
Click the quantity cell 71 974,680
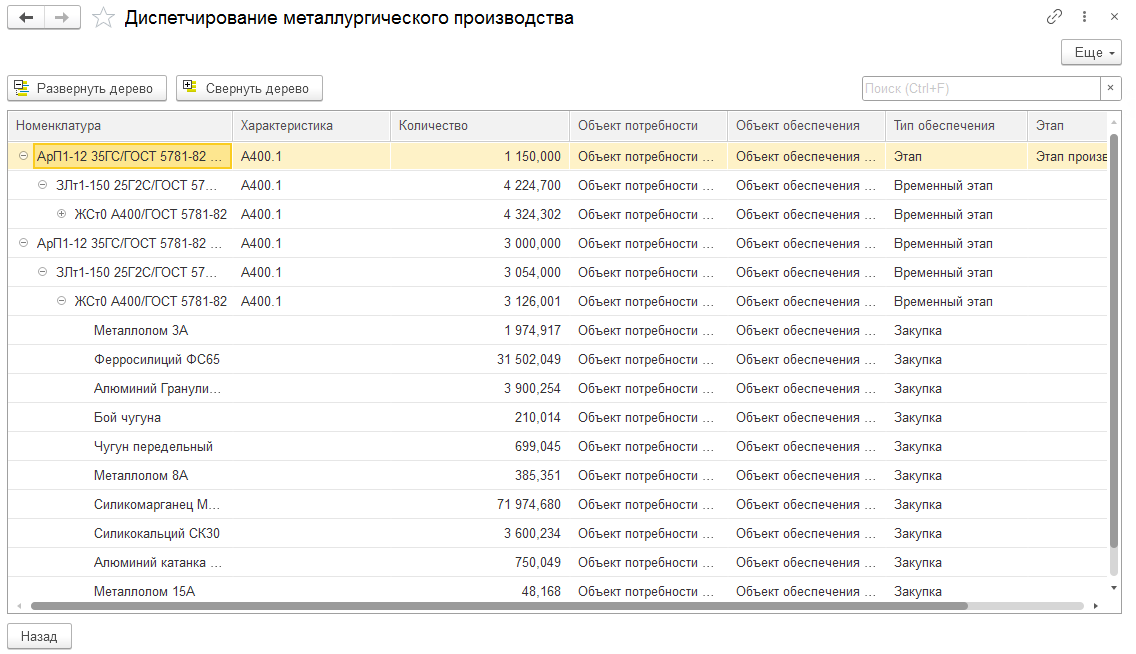480,504
